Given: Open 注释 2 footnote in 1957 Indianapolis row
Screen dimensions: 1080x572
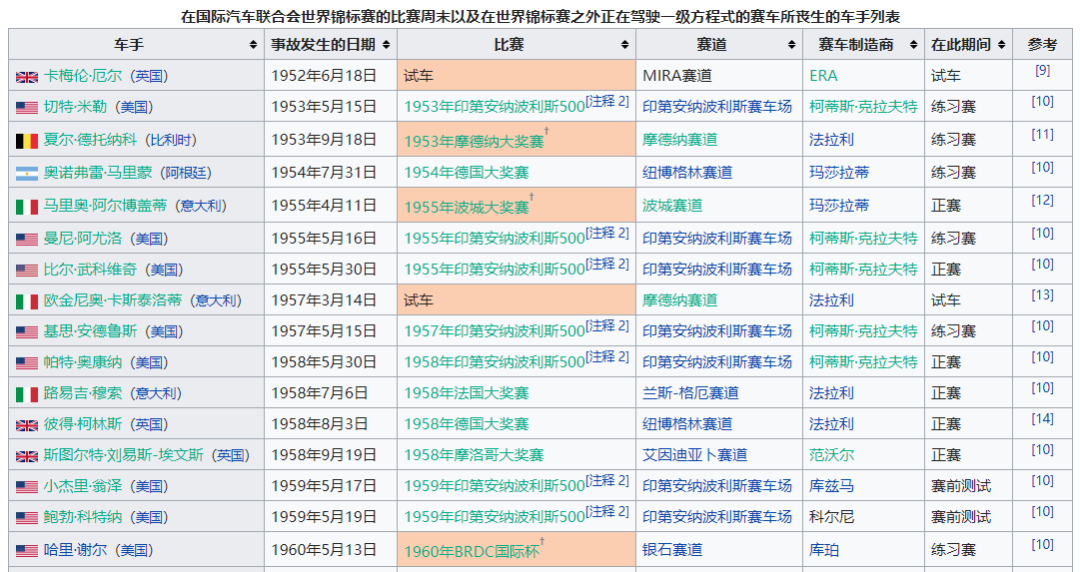Looking at the screenshot, I should tap(607, 325).
